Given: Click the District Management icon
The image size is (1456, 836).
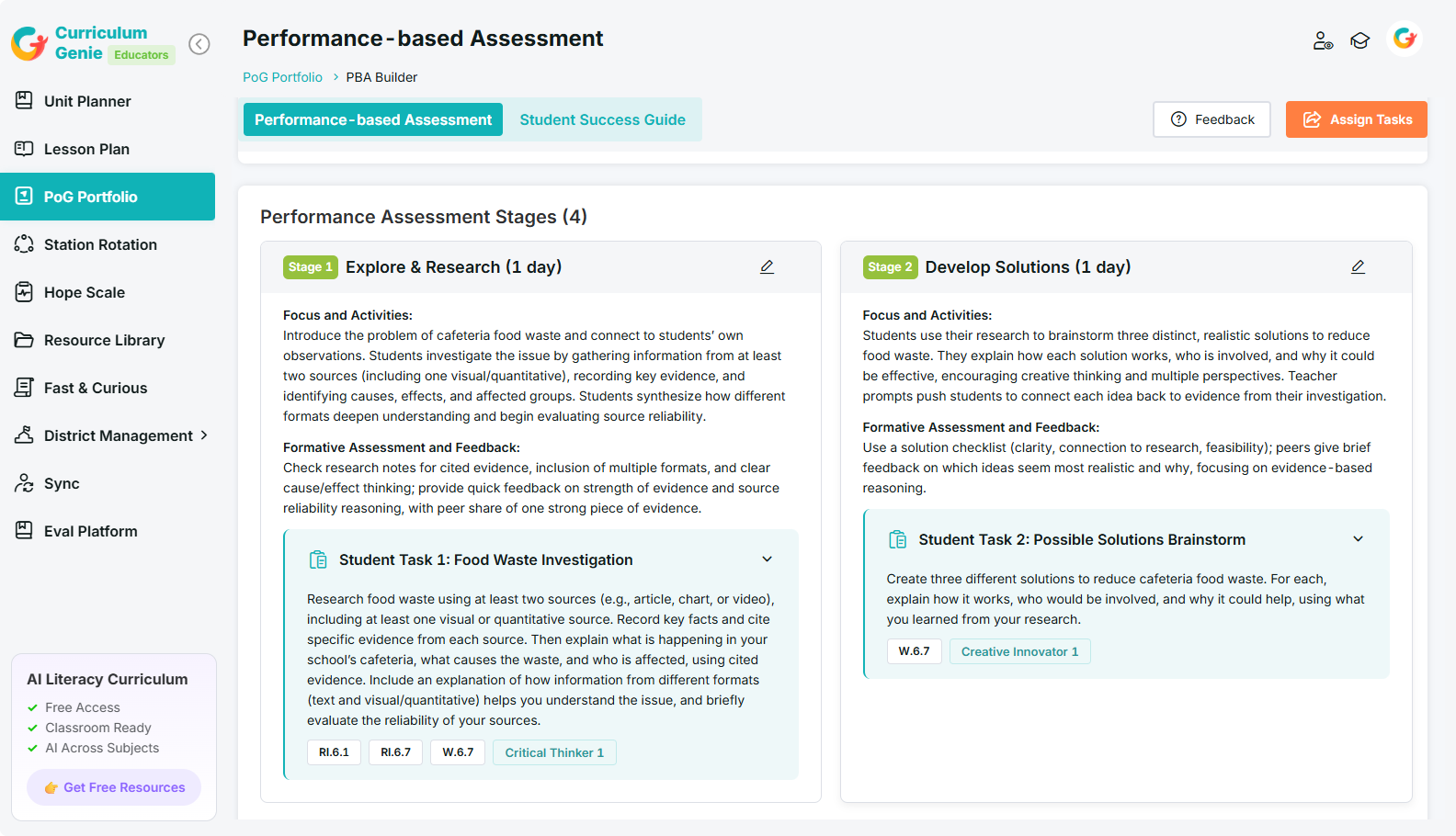Looking at the screenshot, I should (24, 435).
